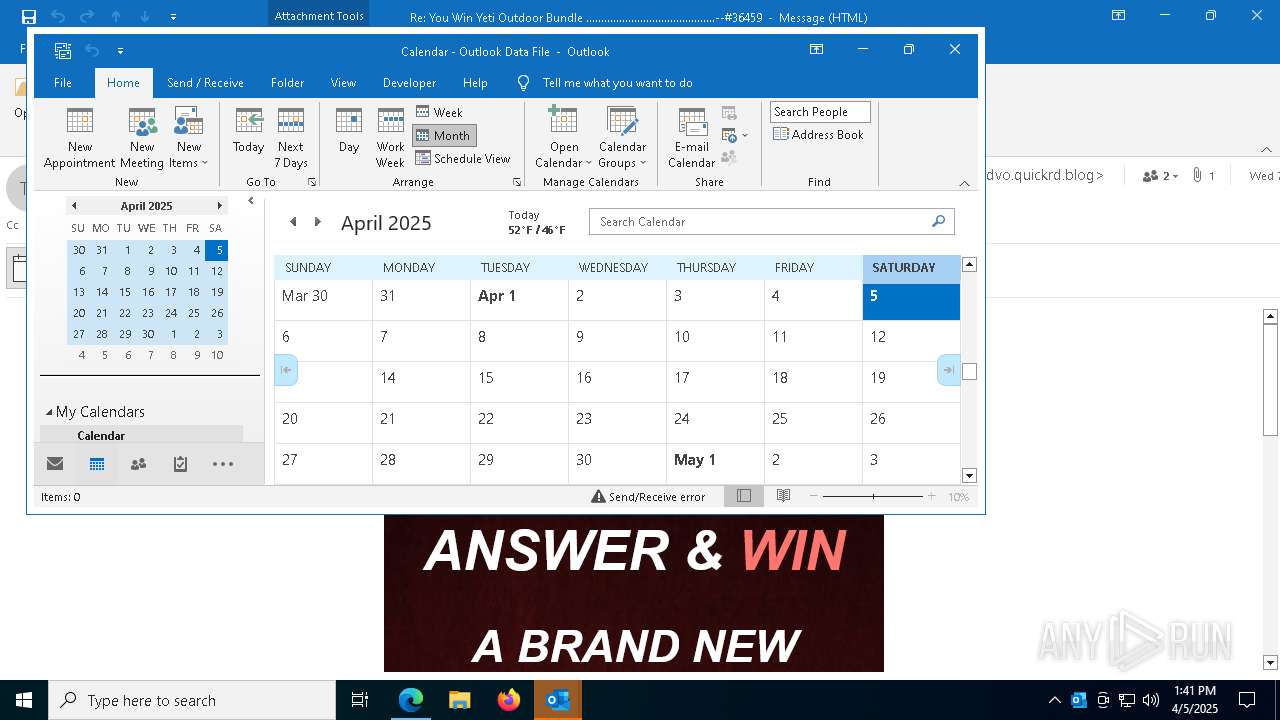This screenshot has width=1280, height=720.
Task: Open File Explorer from the taskbar
Action: coord(460,700)
